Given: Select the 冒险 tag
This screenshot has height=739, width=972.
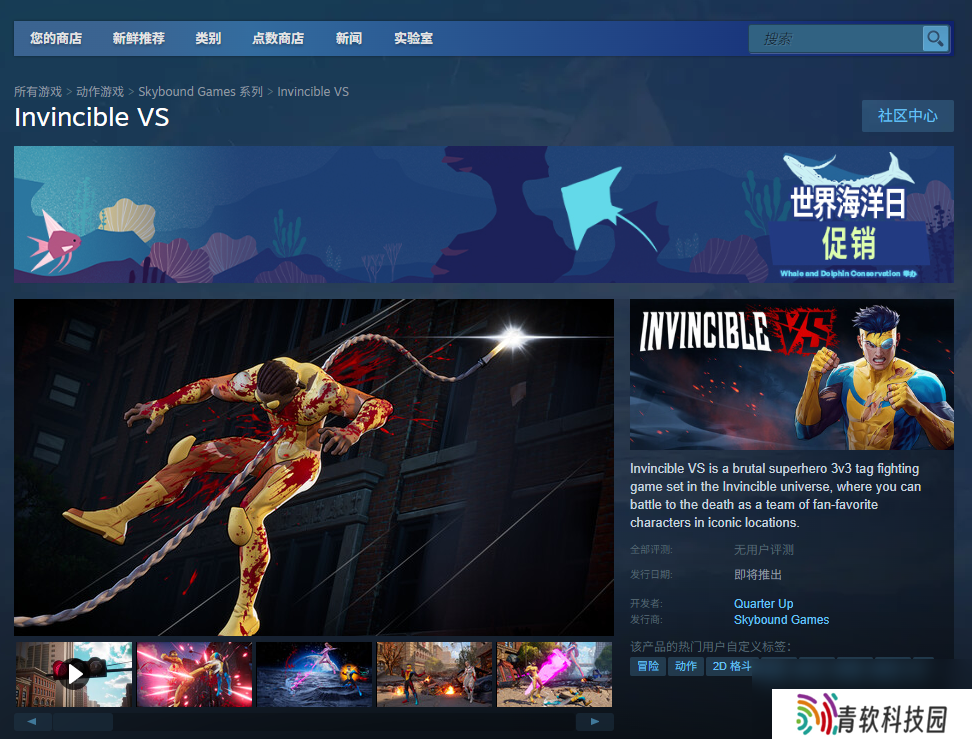Looking at the screenshot, I should (x=648, y=666).
